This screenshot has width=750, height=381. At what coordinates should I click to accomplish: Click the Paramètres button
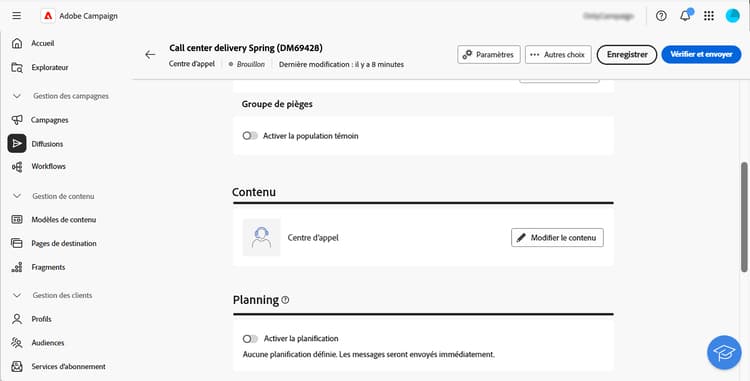pos(489,54)
